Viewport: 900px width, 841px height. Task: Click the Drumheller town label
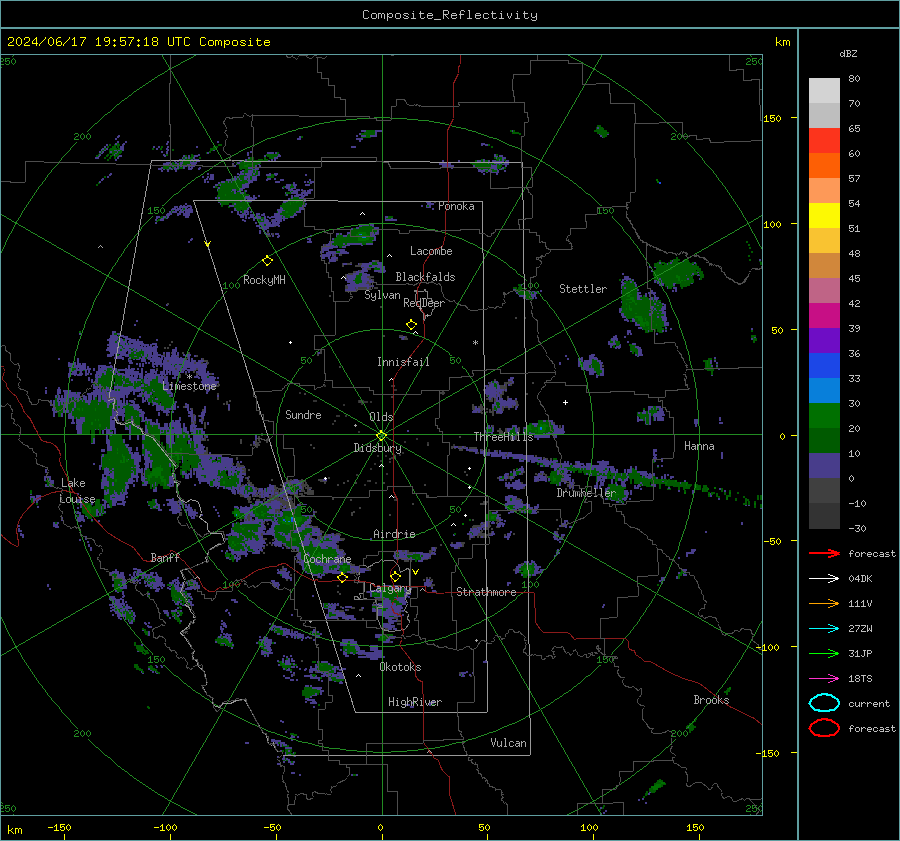[586, 493]
